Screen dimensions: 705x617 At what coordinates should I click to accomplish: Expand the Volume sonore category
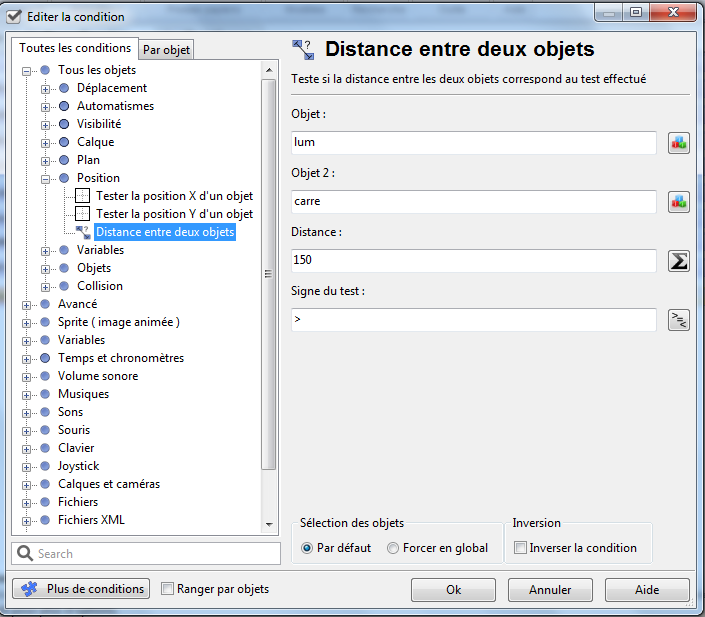27,377
